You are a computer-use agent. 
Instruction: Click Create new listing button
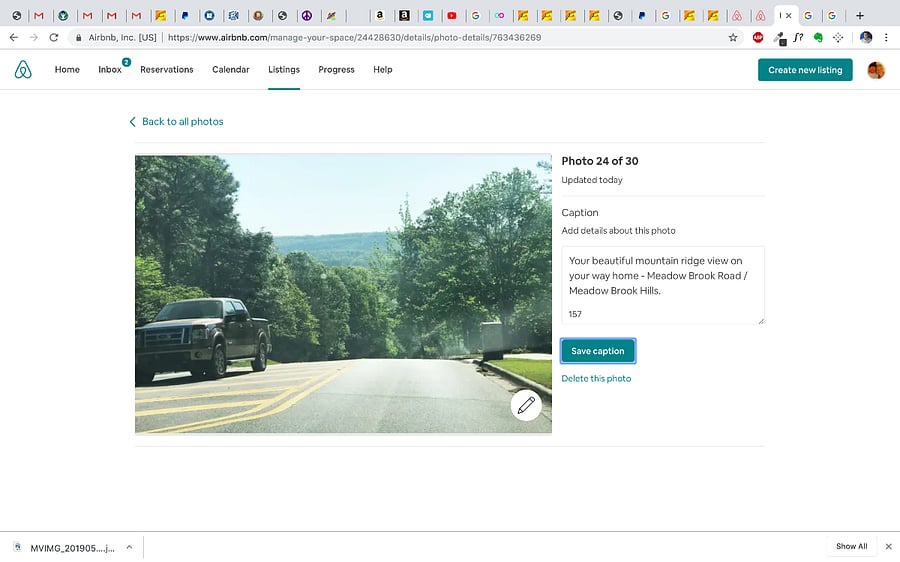805,70
